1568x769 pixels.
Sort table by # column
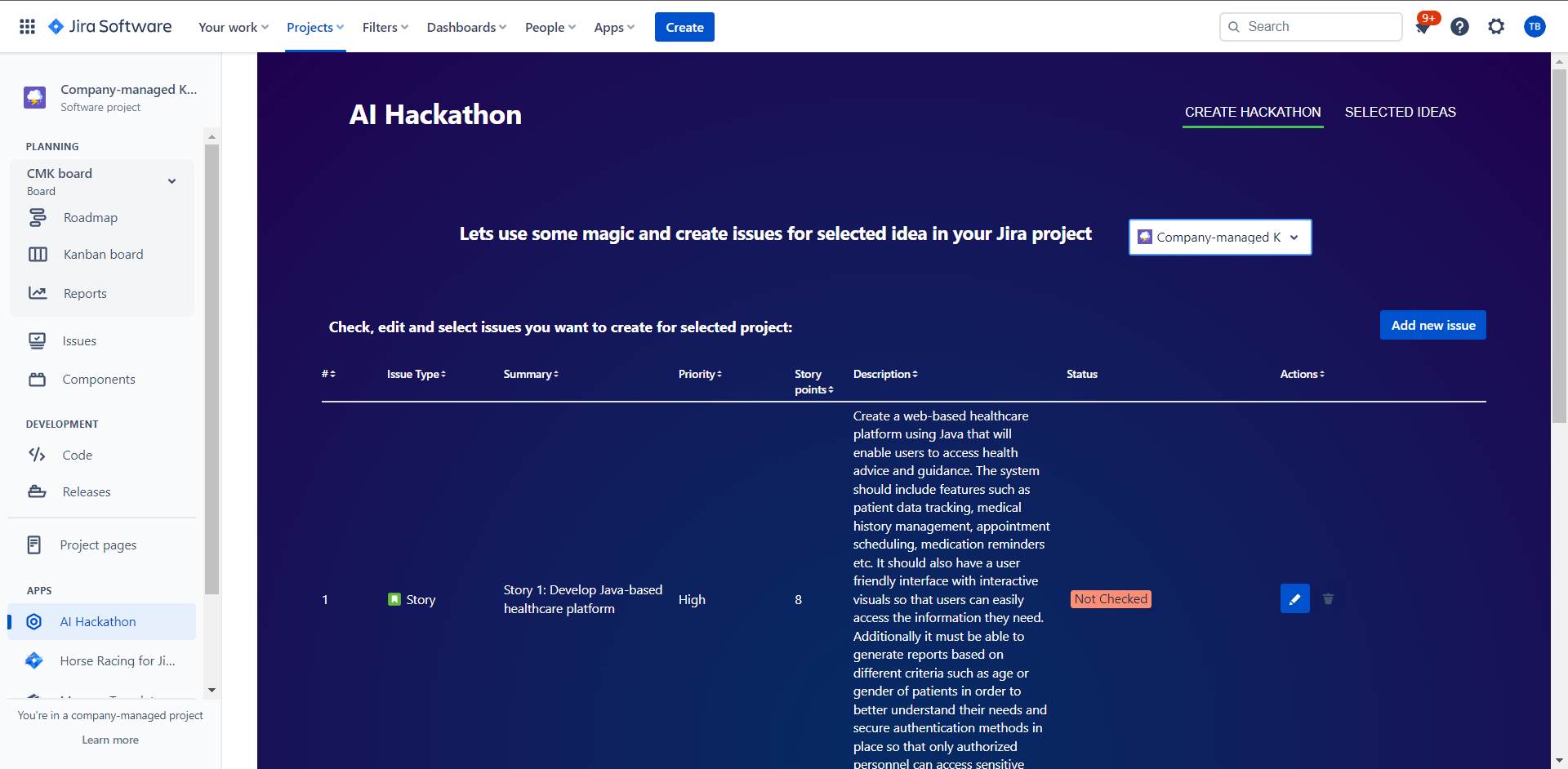point(328,374)
